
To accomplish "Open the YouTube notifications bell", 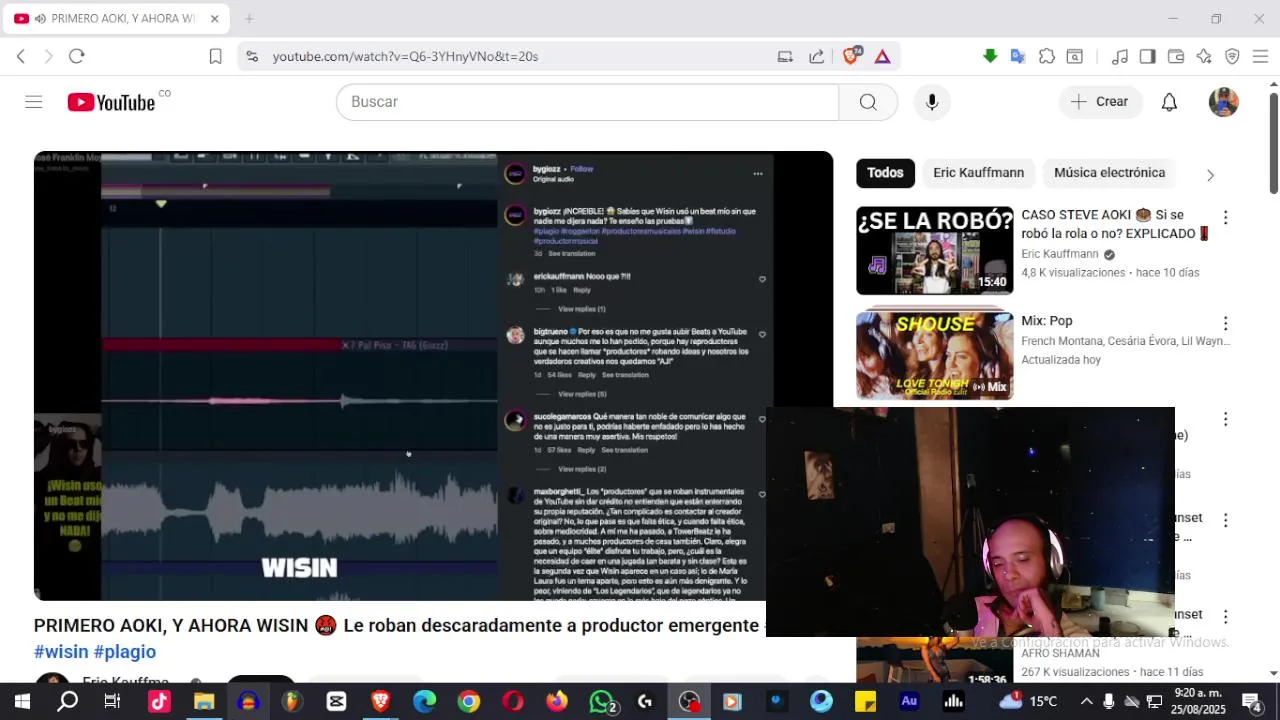I will coord(1169,102).
